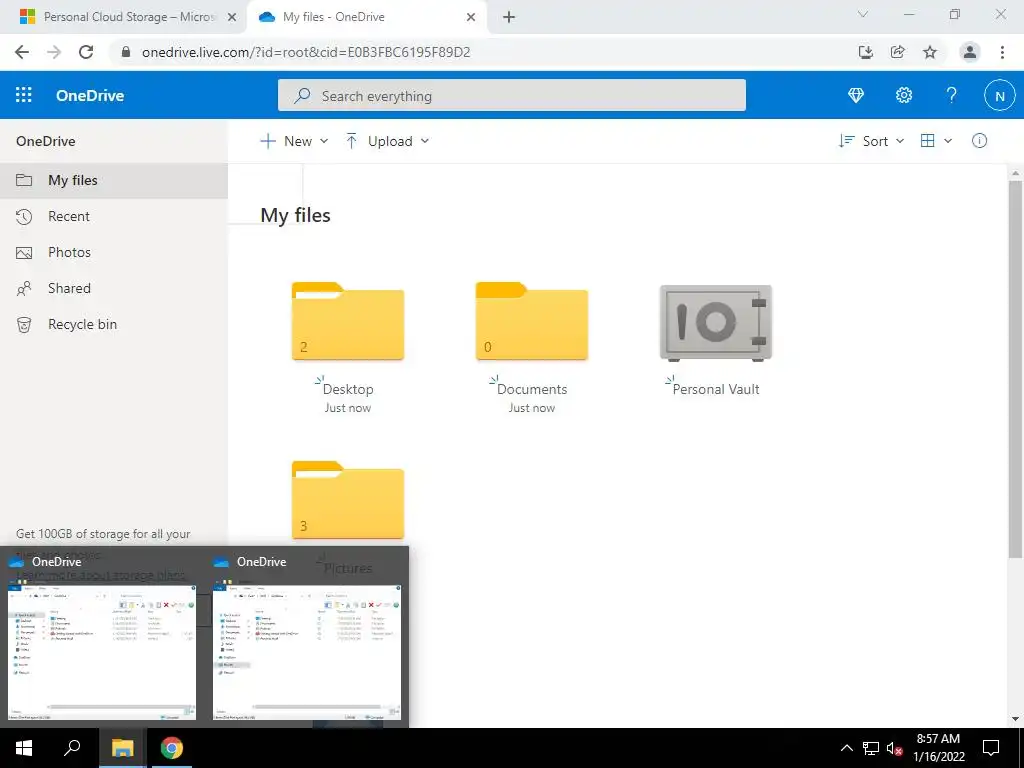Open the Microsoft apps launcher grid
The image size is (1024, 768).
click(24, 95)
